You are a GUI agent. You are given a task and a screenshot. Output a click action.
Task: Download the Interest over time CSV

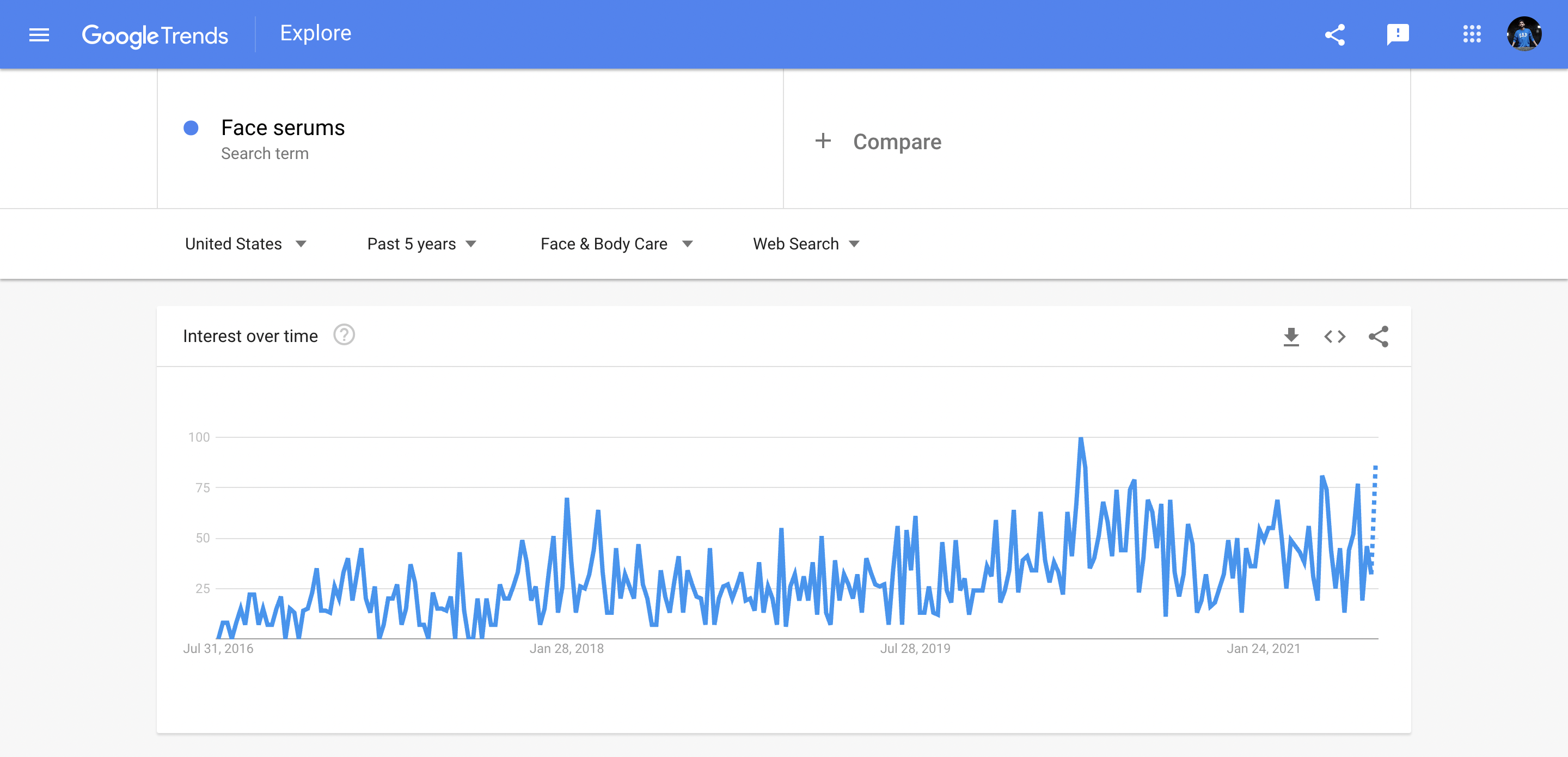(x=1290, y=336)
